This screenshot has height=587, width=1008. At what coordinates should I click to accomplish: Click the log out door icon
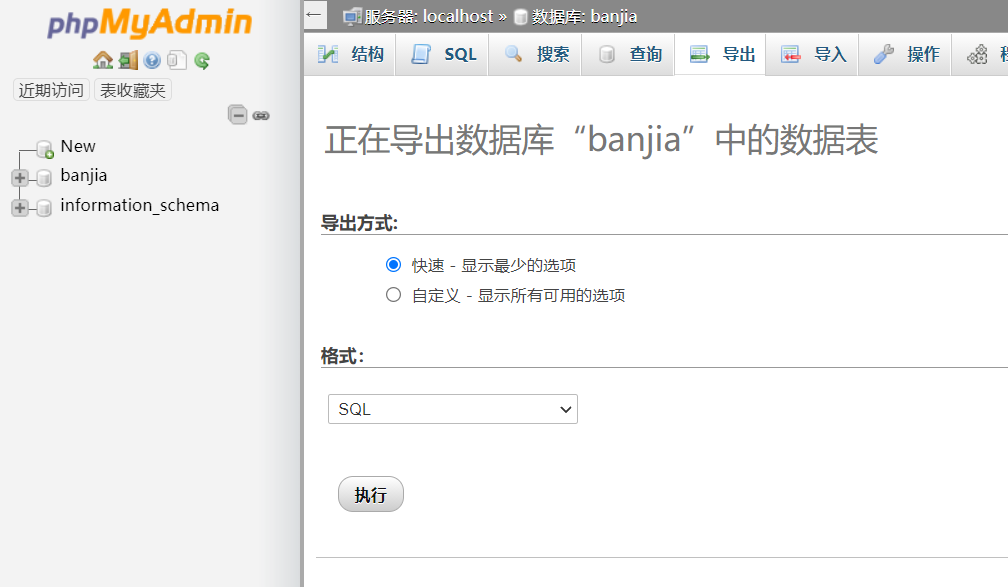coord(127,60)
